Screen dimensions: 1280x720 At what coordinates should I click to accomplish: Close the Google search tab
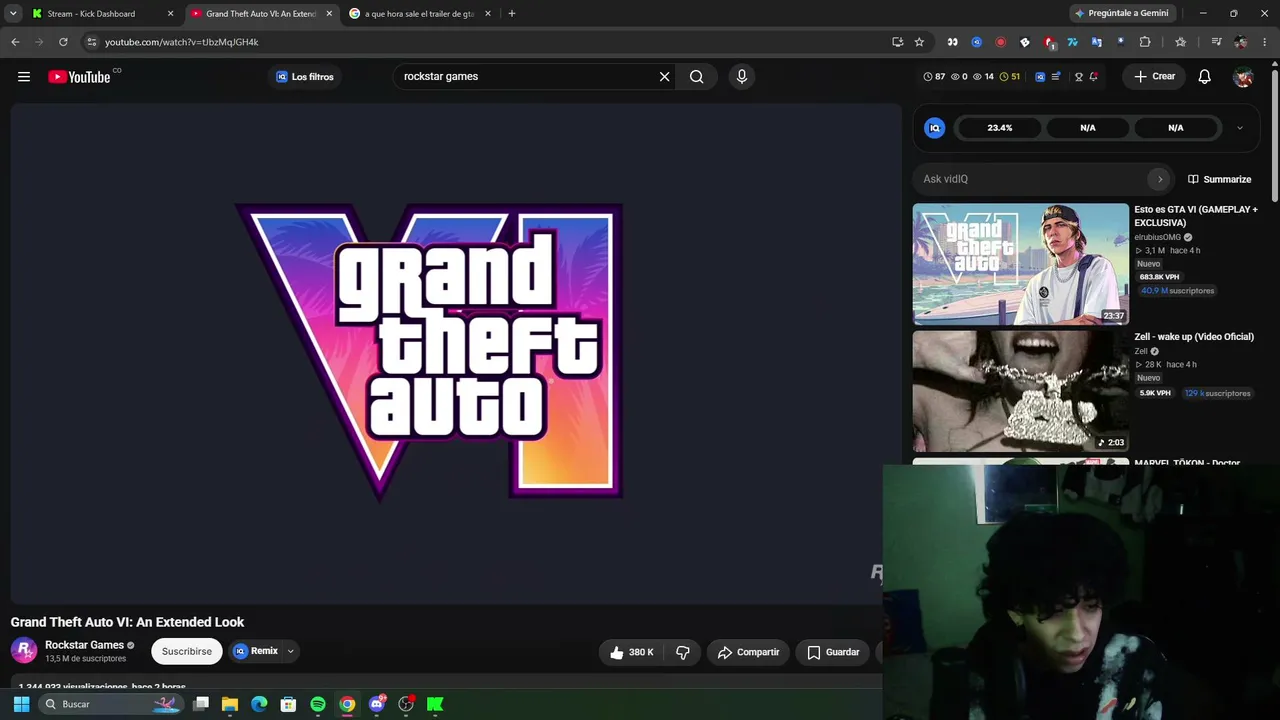pos(488,14)
